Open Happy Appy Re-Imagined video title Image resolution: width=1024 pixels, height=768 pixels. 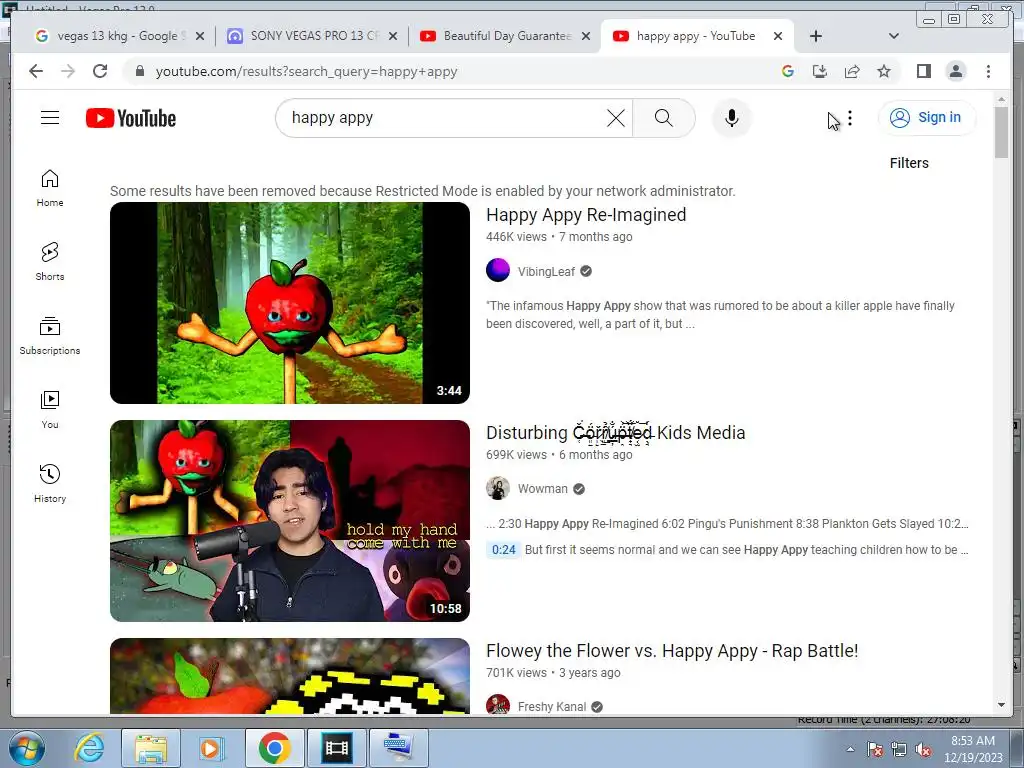586,215
